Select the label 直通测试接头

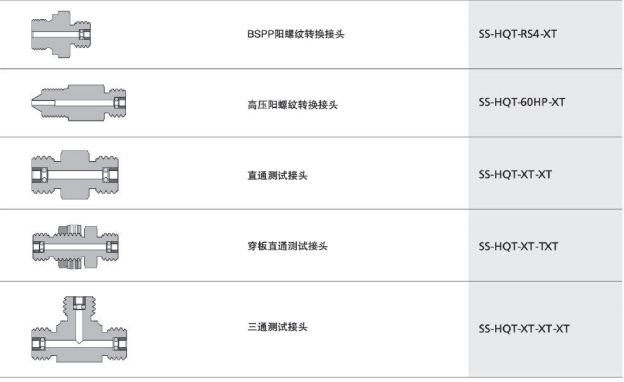(277, 175)
